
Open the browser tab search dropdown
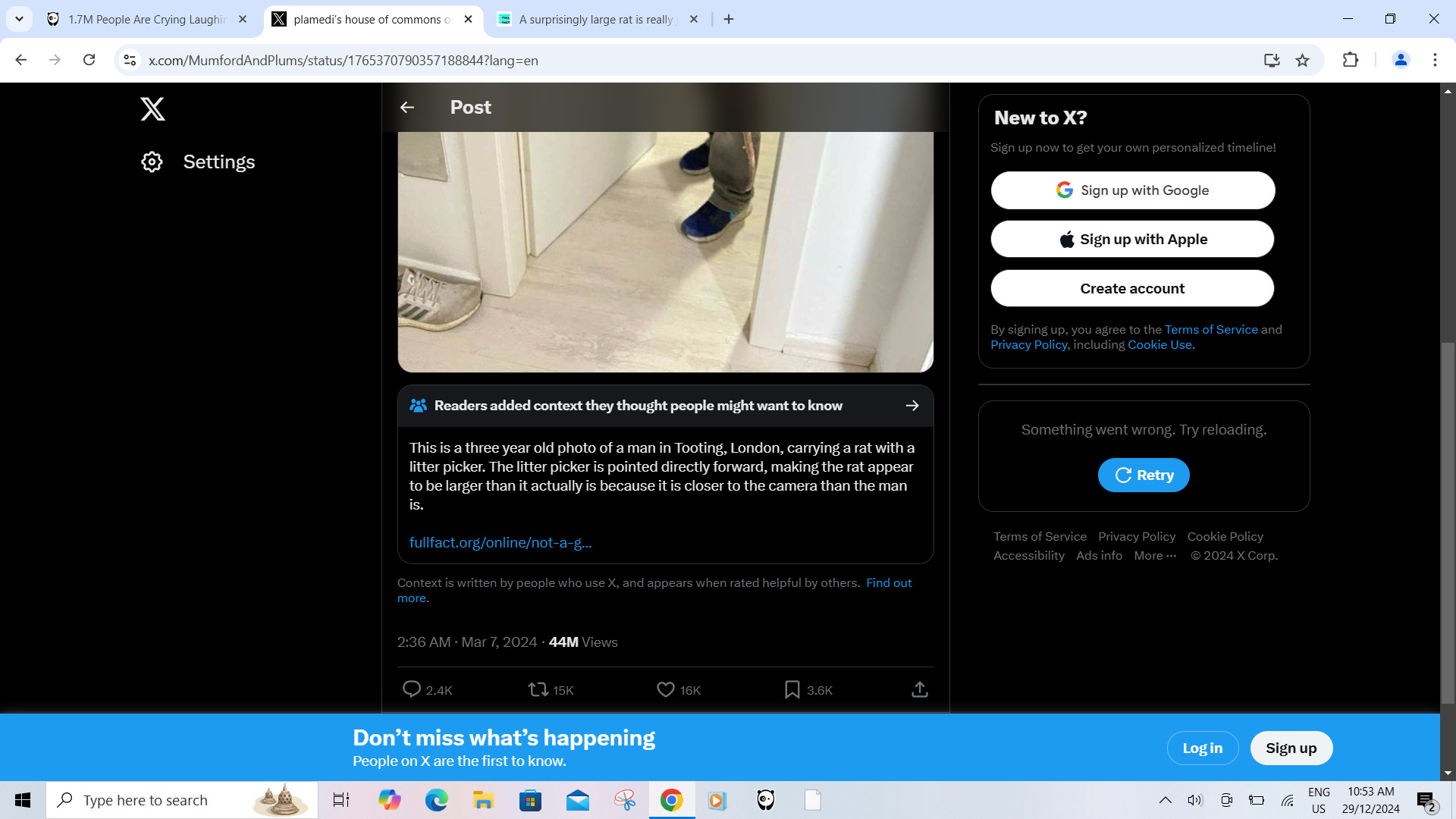[19, 19]
